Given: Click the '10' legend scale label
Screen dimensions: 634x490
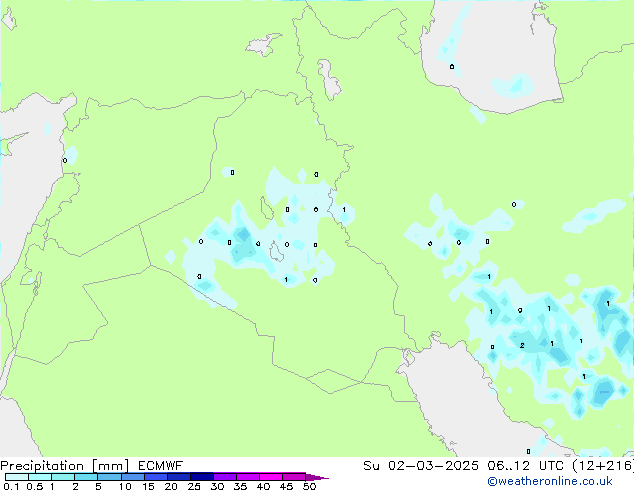Looking at the screenshot, I should tap(125, 486).
